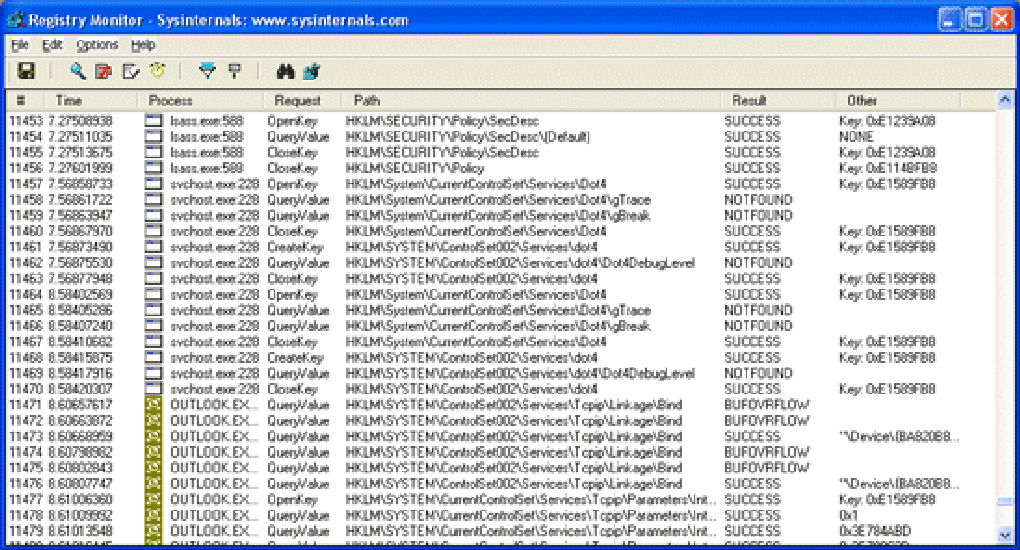Click the Regedit jump toolbar icon
1020x550 pixels.
tap(312, 71)
